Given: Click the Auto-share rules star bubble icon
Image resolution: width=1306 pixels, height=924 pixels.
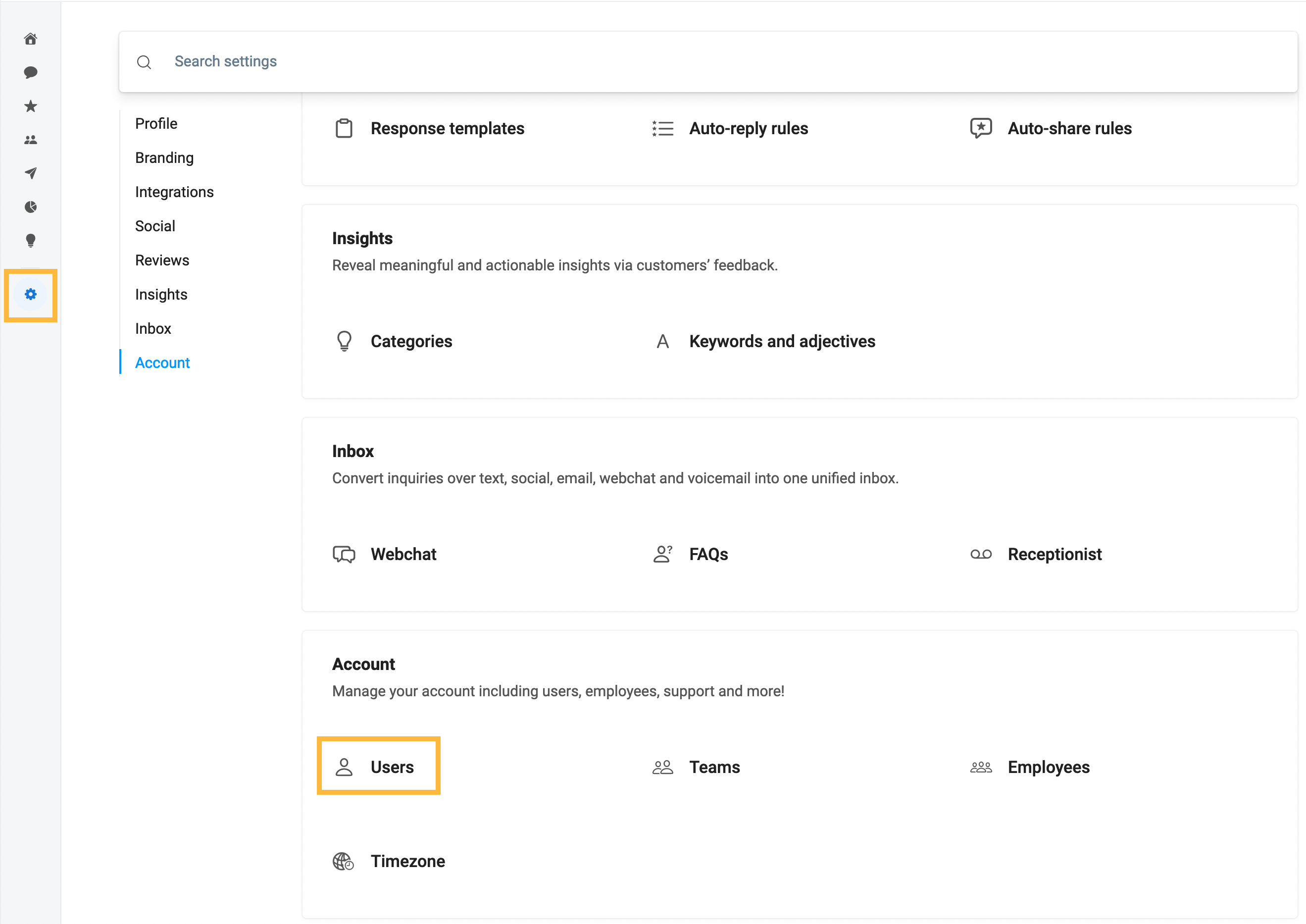Looking at the screenshot, I should click(981, 129).
